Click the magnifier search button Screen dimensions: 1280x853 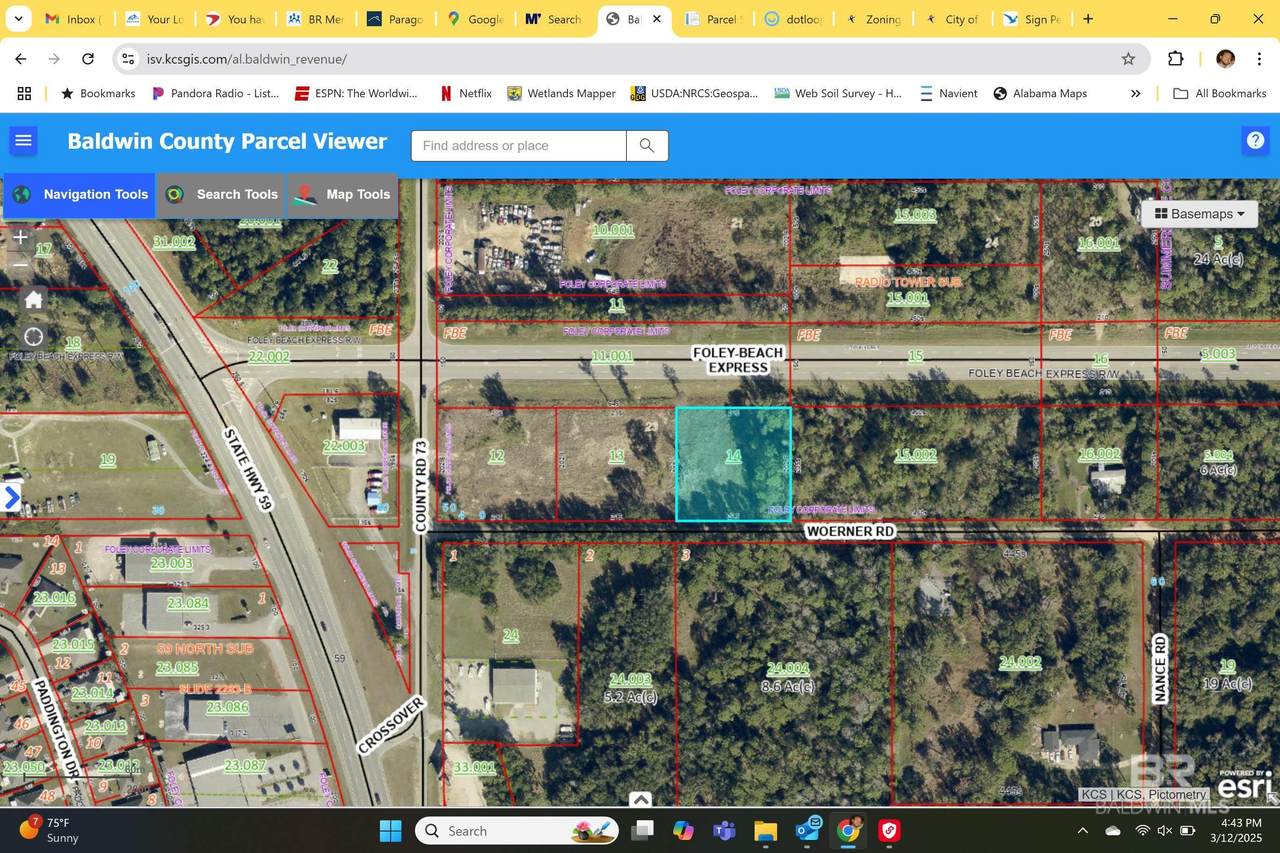click(x=647, y=146)
